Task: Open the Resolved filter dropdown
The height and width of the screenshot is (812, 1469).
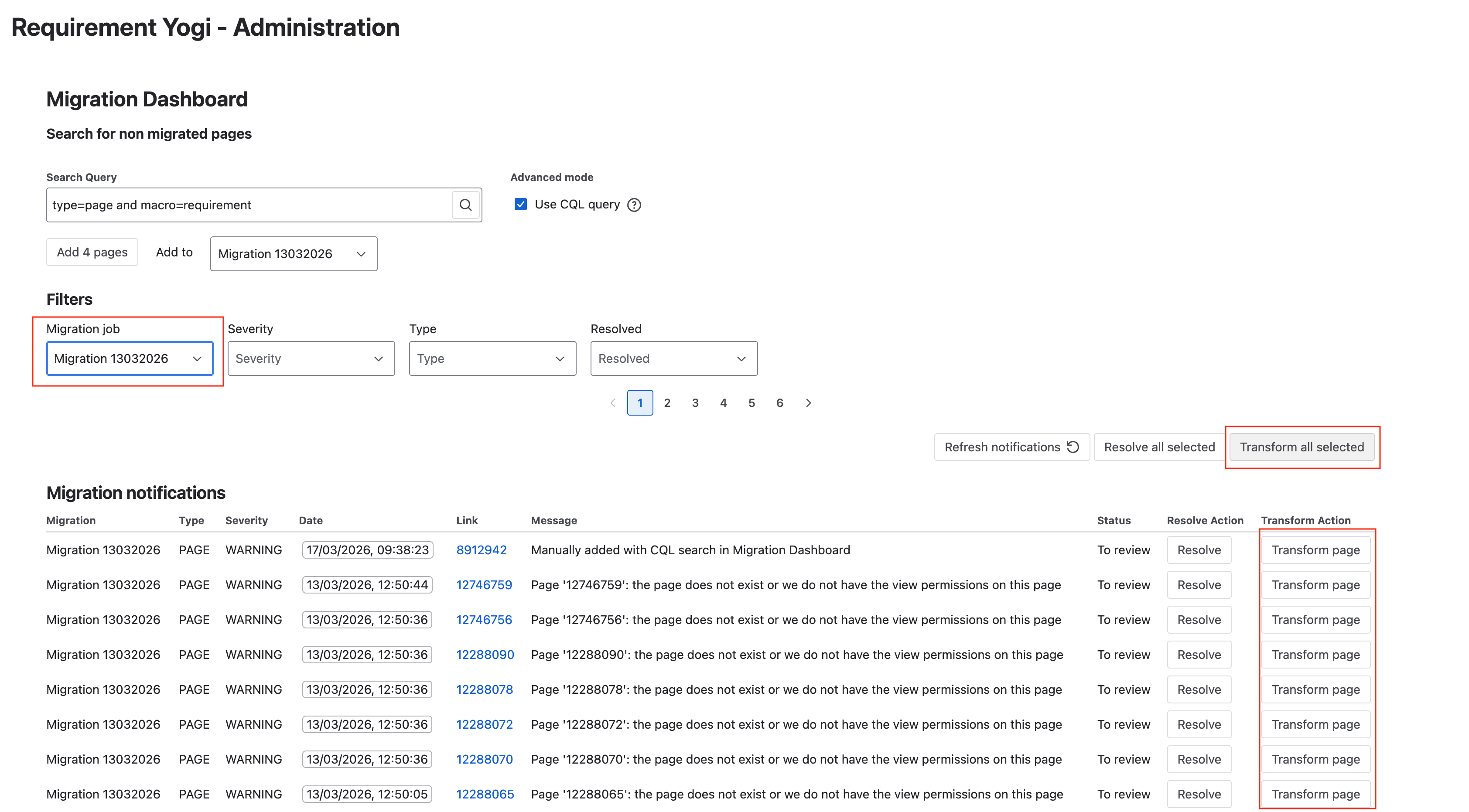Action: pyautogui.click(x=673, y=358)
